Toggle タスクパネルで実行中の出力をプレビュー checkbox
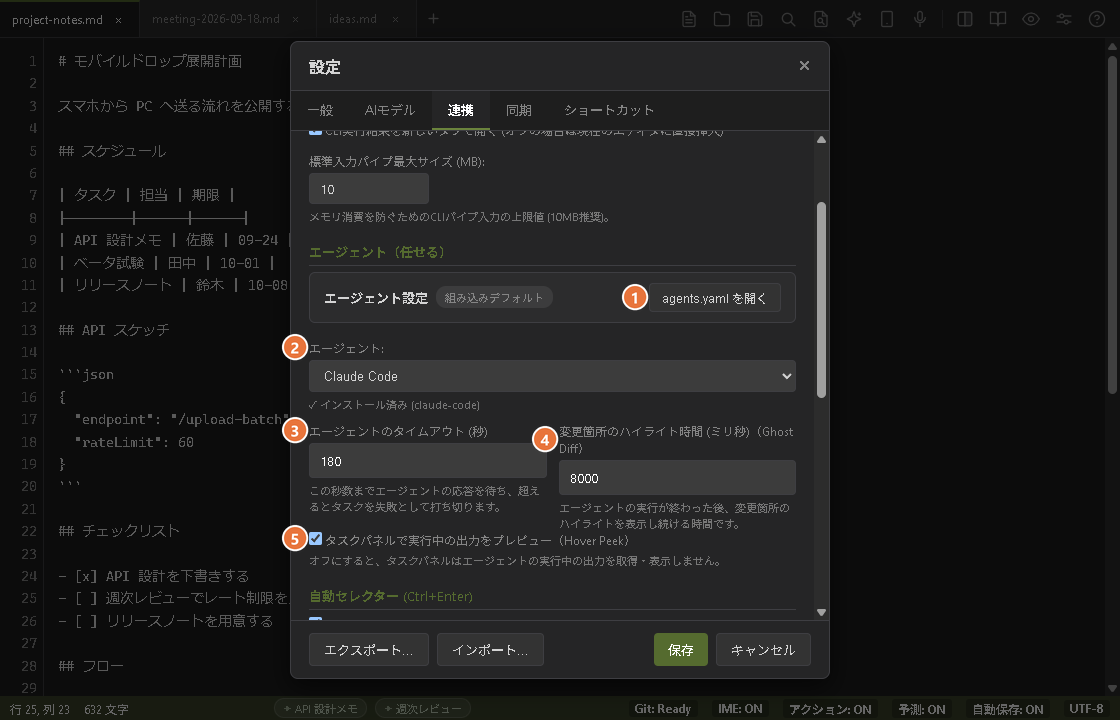The width and height of the screenshot is (1120, 720). click(x=316, y=539)
